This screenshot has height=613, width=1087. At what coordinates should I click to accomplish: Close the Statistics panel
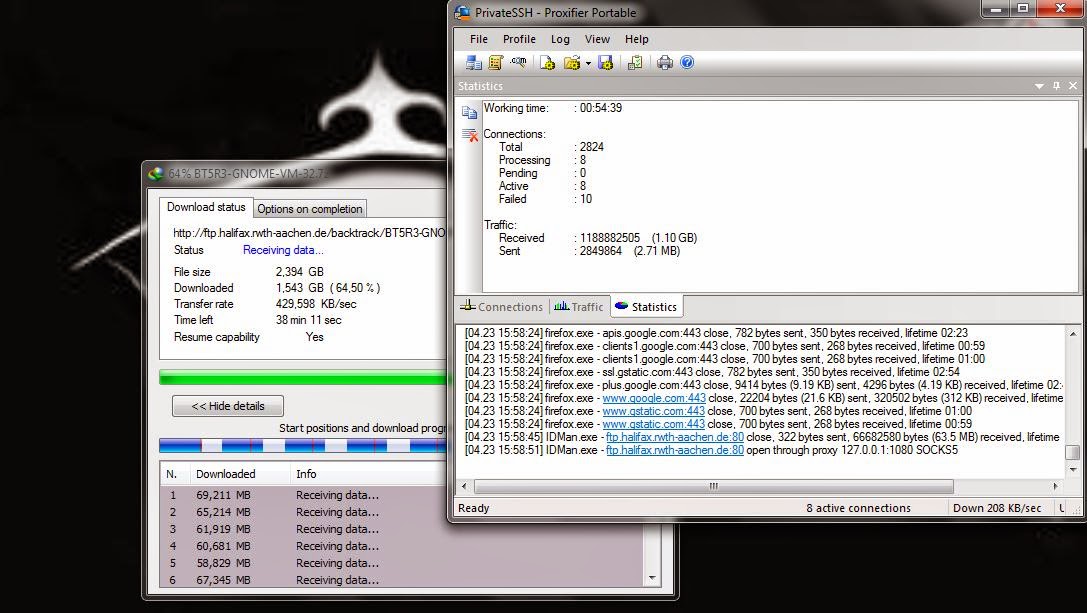(x=1073, y=86)
